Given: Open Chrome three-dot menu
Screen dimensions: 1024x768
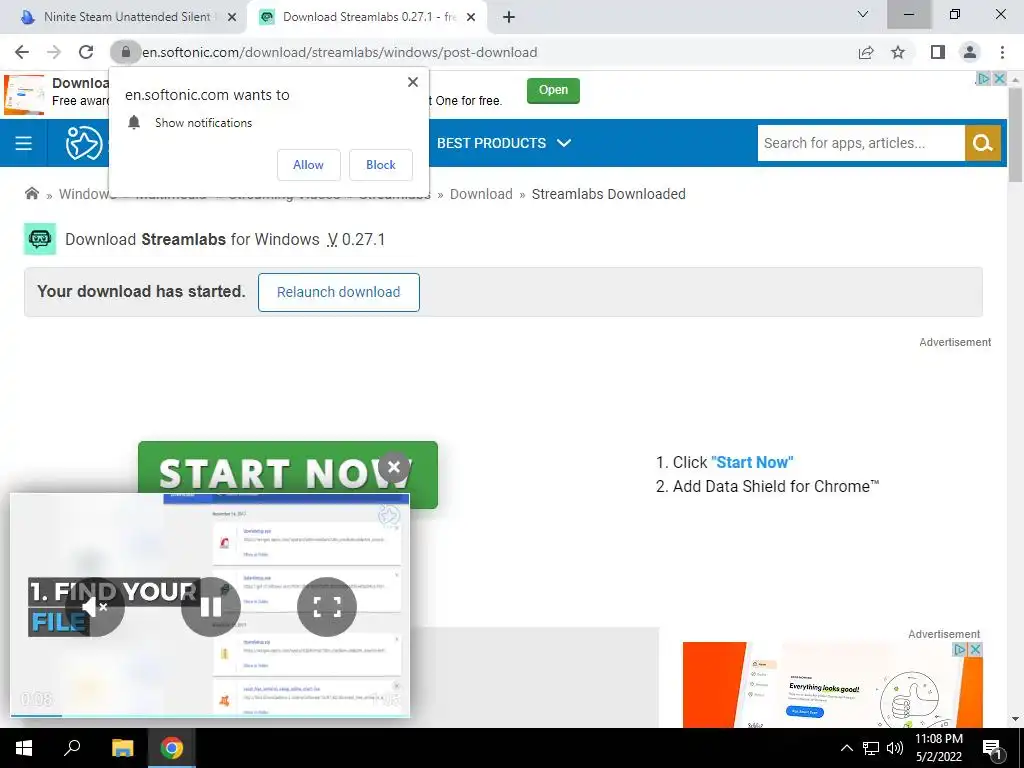Looking at the screenshot, I should 1002,52.
